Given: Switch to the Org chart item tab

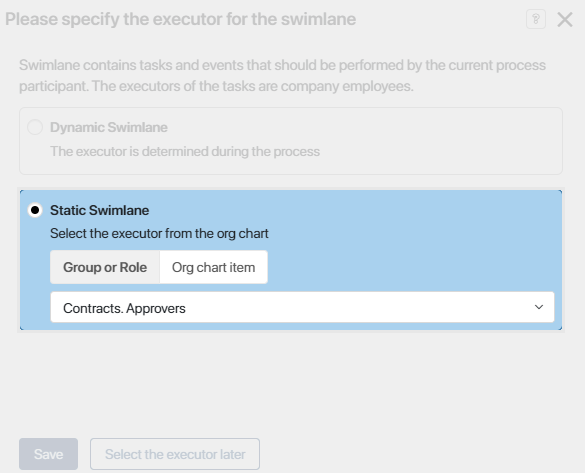Looking at the screenshot, I should (x=213, y=267).
